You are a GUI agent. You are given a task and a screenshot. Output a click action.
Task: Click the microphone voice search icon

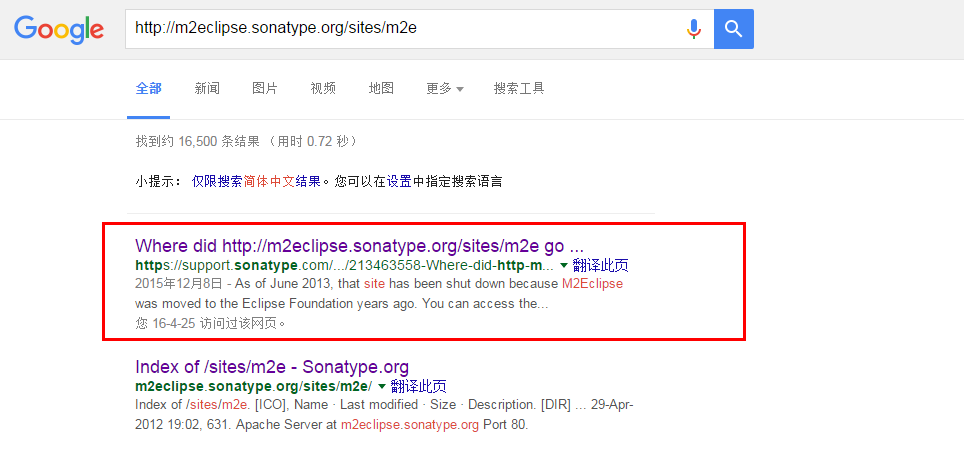(x=693, y=29)
